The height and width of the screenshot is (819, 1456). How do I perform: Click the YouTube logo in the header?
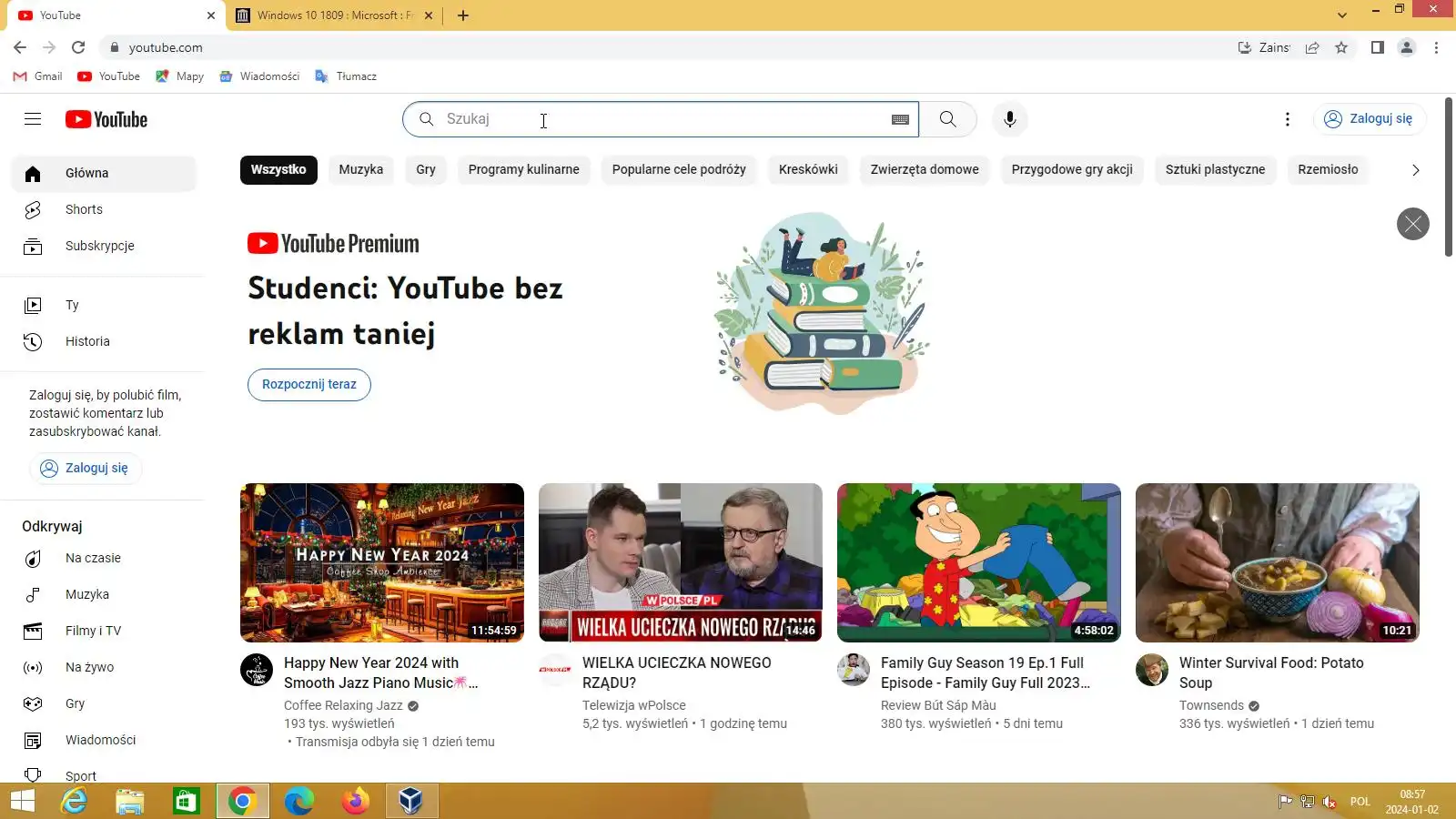106,119
